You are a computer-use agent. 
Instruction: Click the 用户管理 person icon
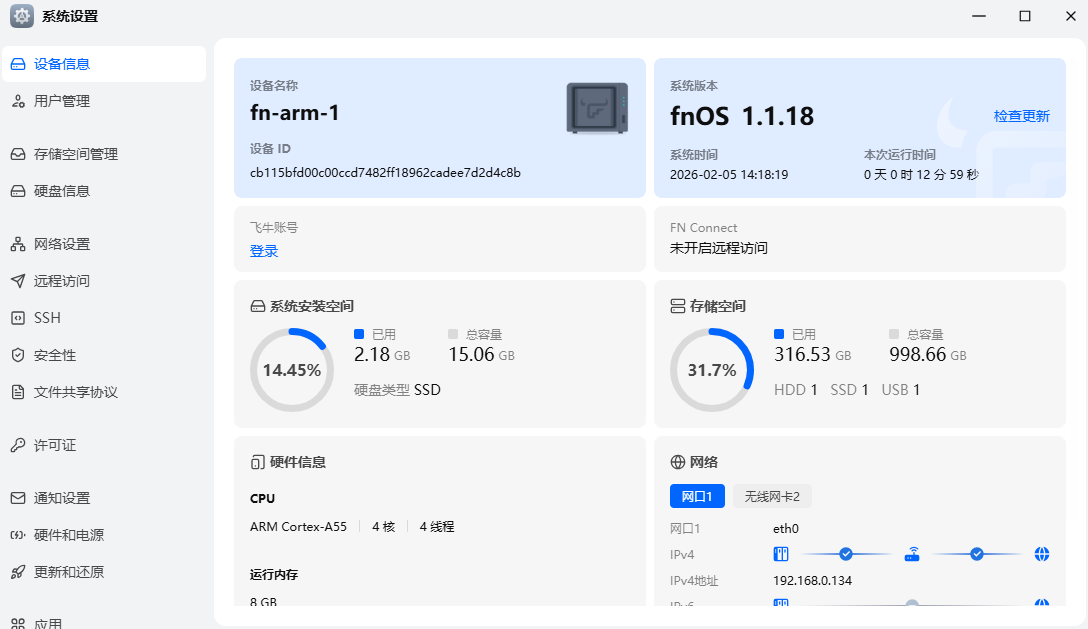pos(18,101)
